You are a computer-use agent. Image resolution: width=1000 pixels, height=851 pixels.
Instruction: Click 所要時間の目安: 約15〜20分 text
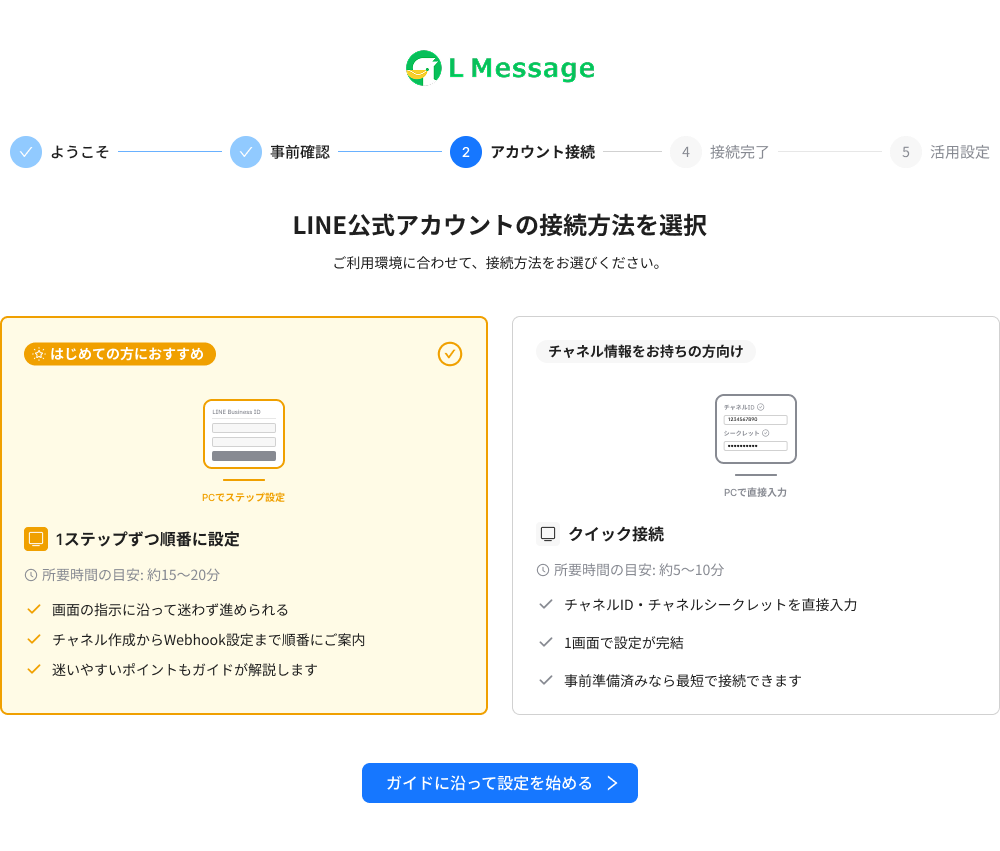(x=131, y=575)
